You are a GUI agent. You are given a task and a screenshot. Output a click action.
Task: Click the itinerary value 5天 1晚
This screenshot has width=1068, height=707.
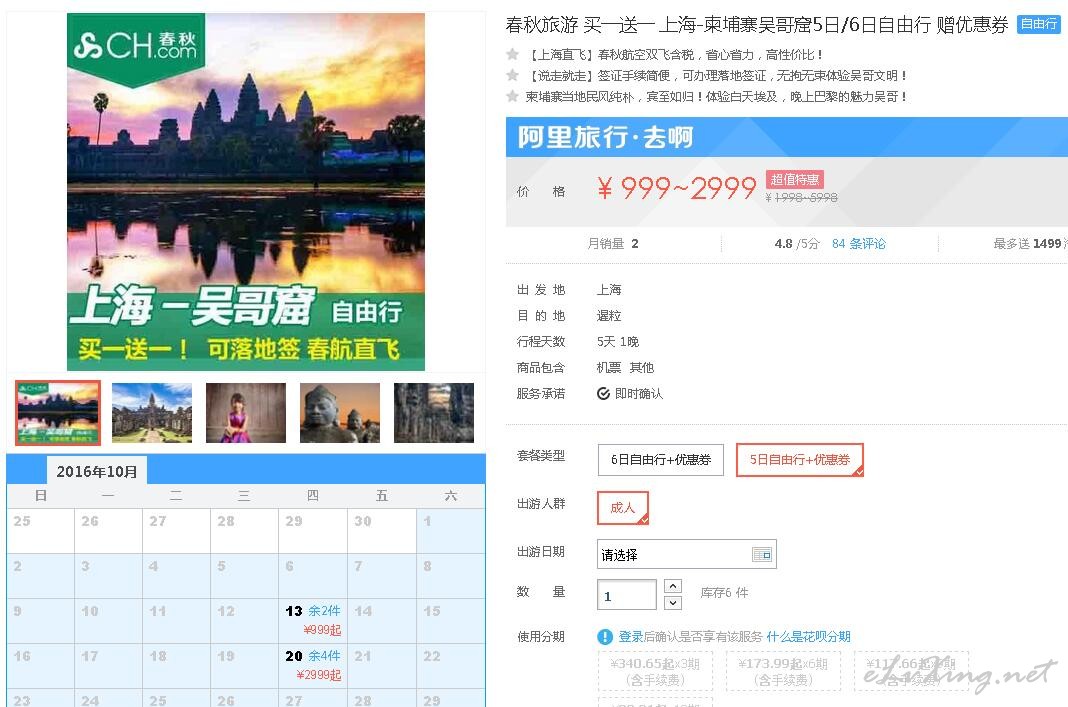point(618,341)
